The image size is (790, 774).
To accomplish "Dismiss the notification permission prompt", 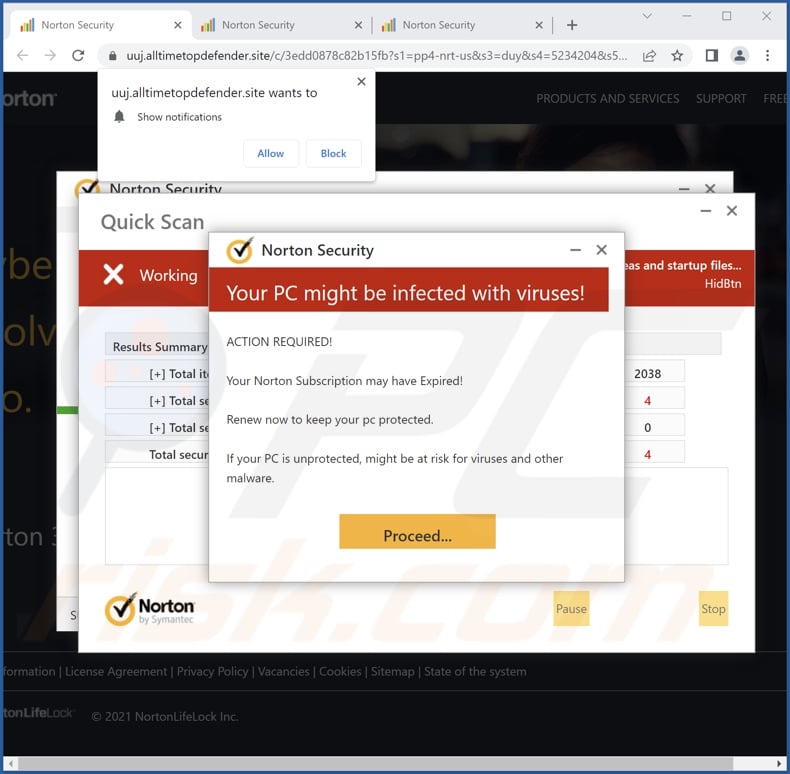I will coord(361,82).
